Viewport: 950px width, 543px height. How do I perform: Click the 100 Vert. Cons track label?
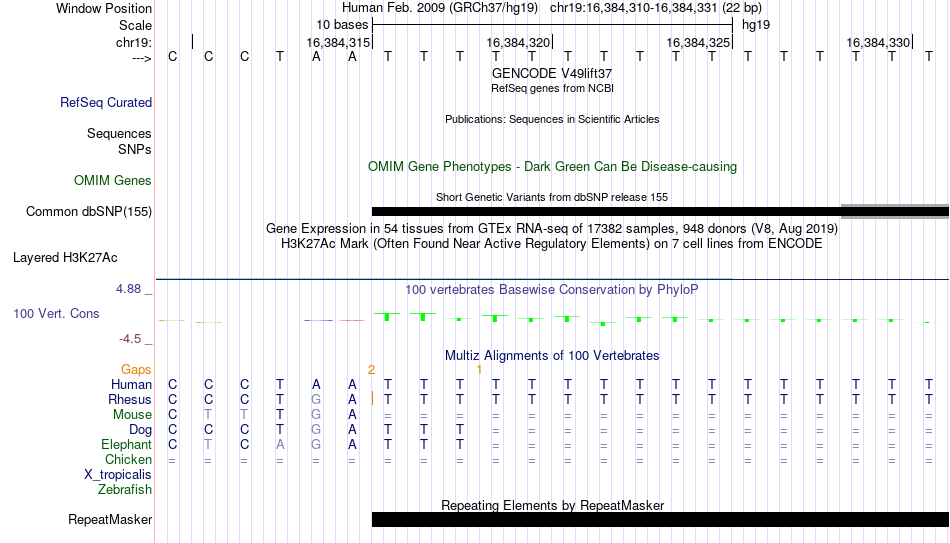point(56,313)
